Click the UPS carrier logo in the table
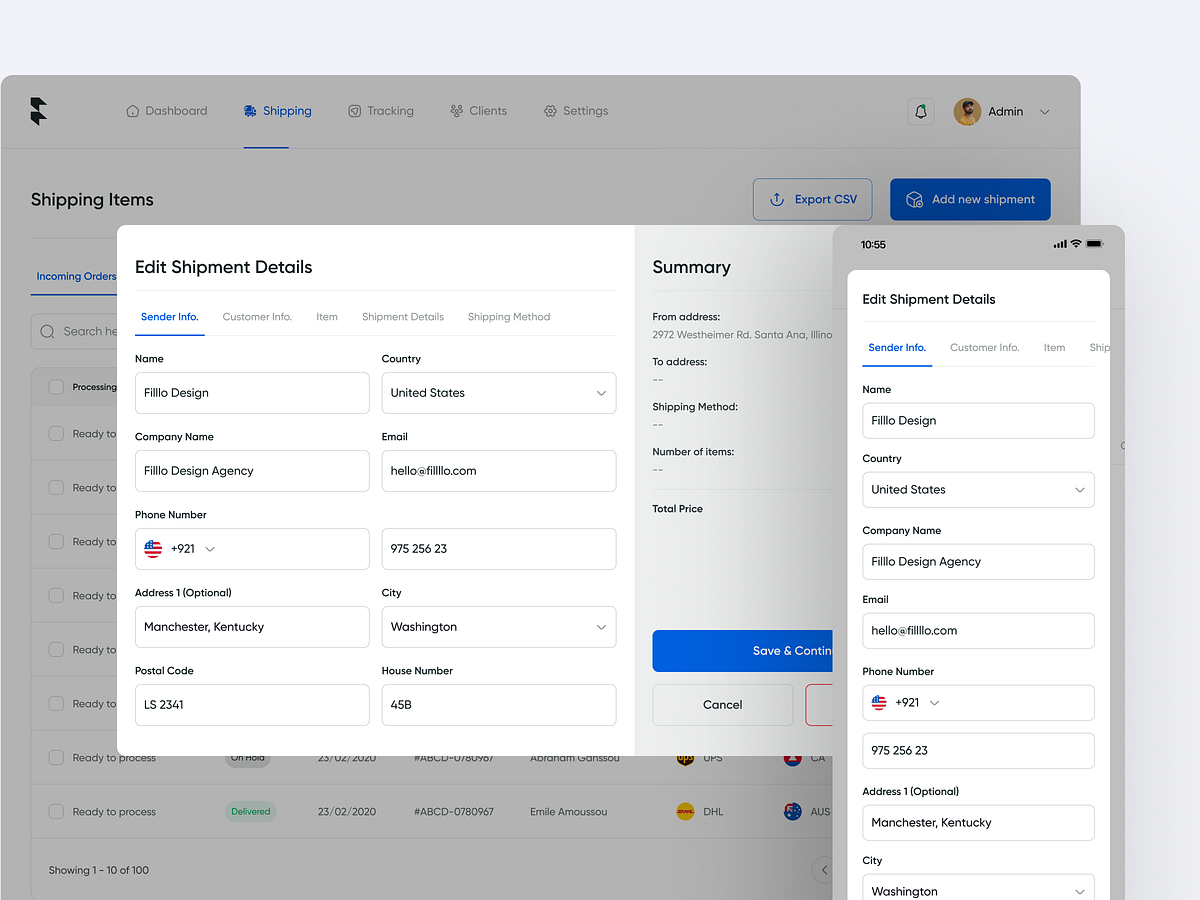This screenshot has width=1200, height=900. coord(685,758)
